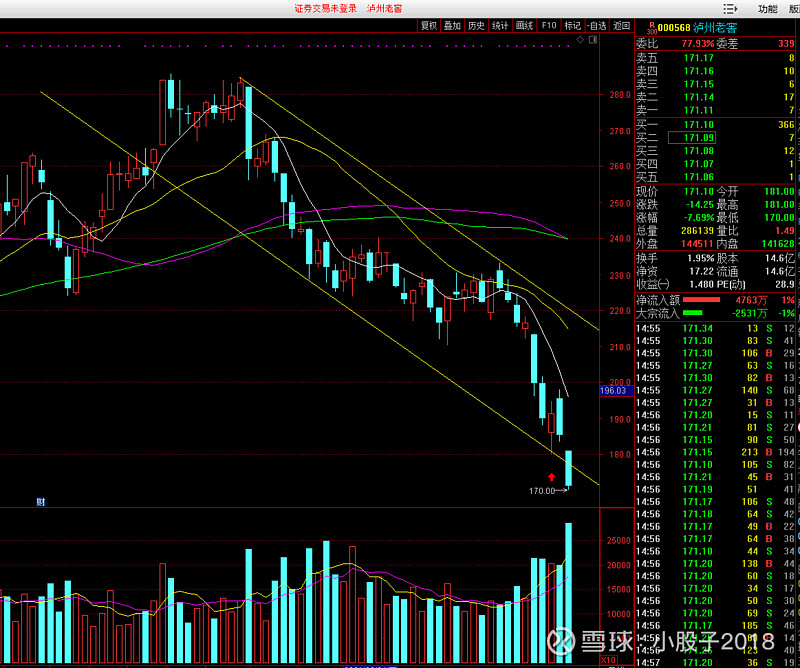Viewport: 800px width, 668px height.
Task: Click the 证券交易未登录 login link
Action: pyautogui.click(x=326, y=9)
